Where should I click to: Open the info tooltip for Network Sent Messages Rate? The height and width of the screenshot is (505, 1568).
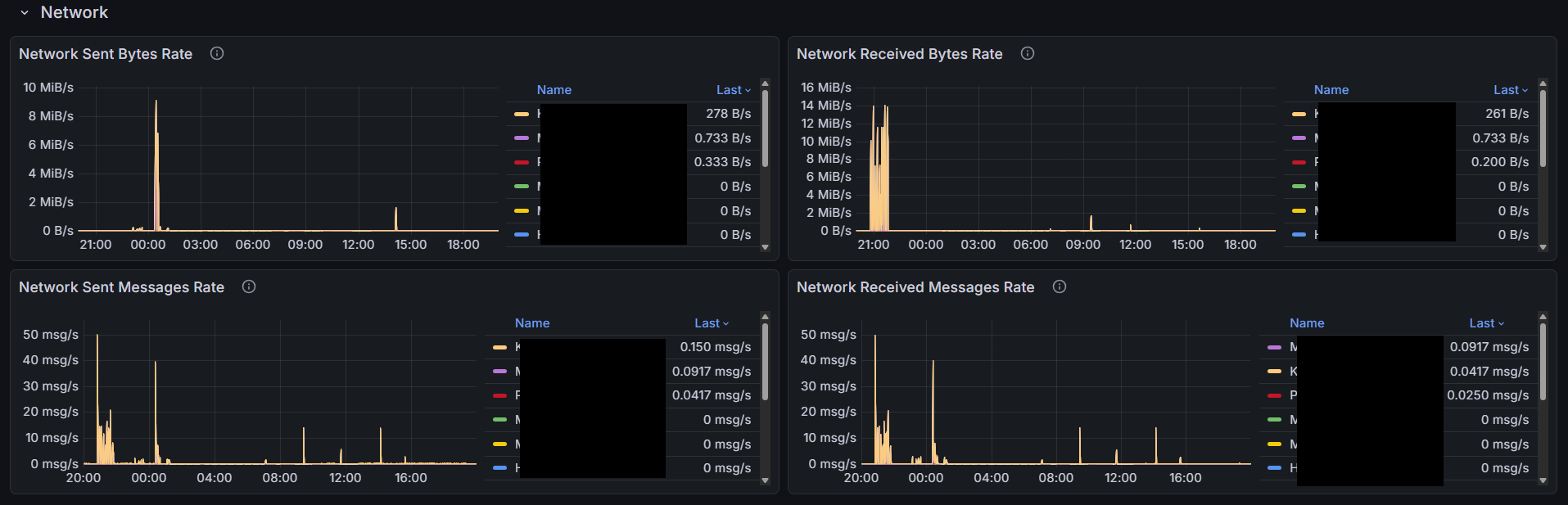click(x=249, y=286)
